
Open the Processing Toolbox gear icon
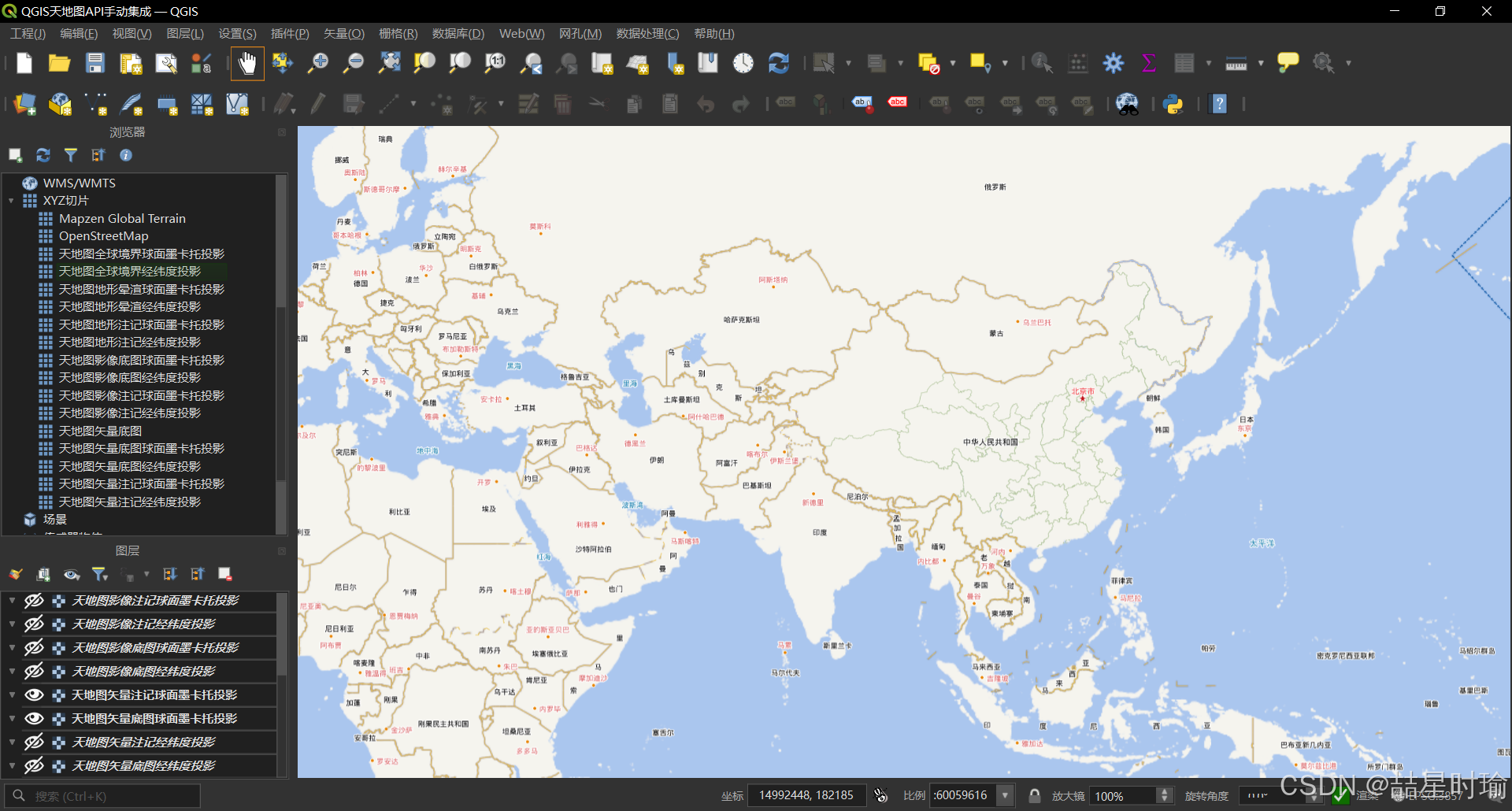[x=1114, y=63]
